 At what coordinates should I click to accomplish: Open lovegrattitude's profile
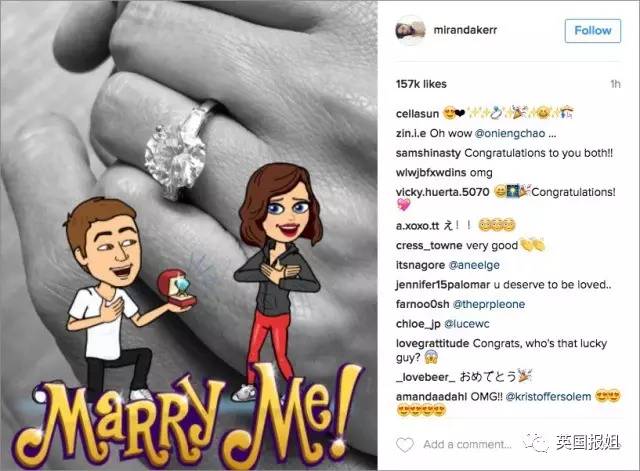[432, 343]
